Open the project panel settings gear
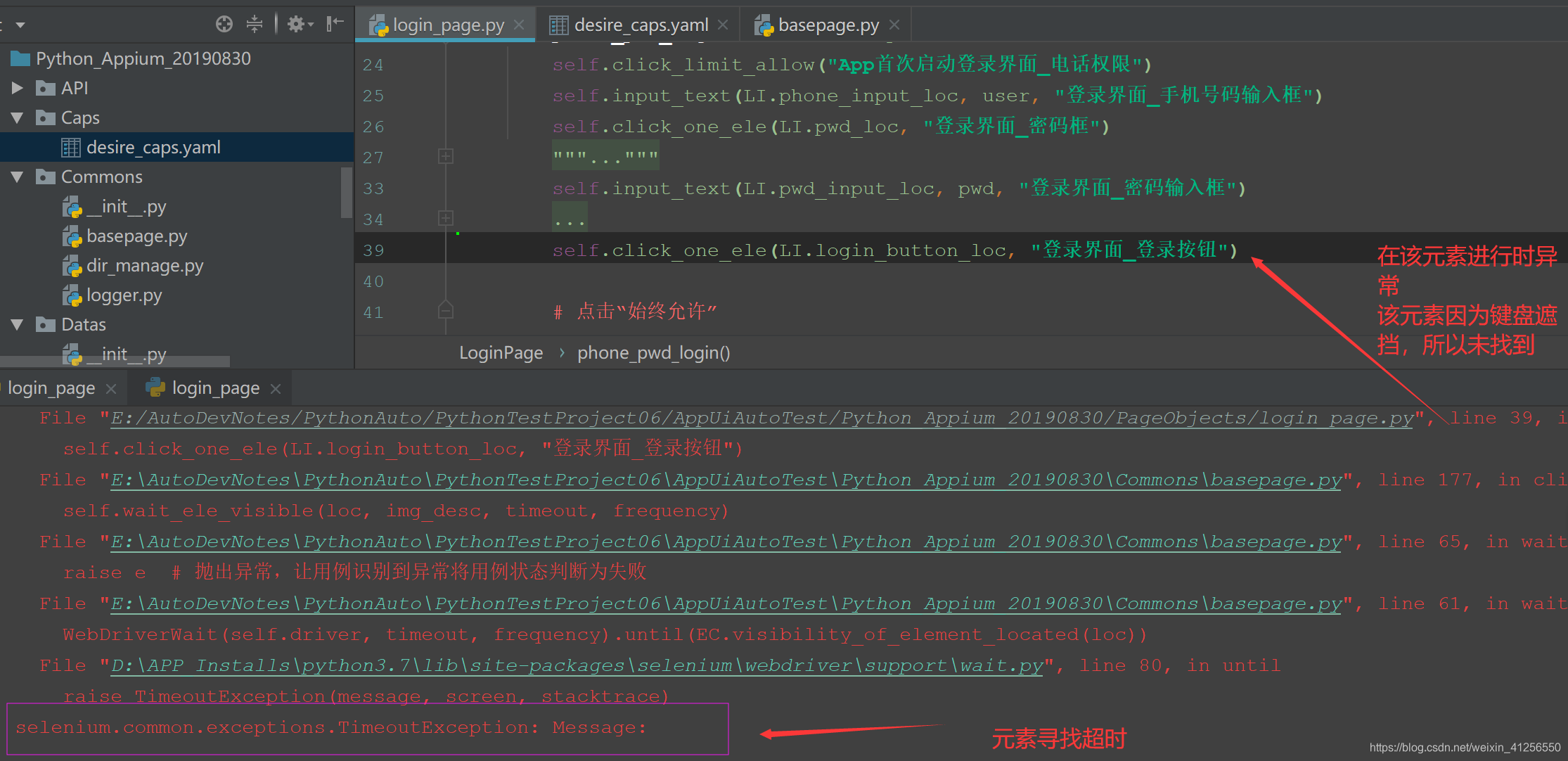Image resolution: width=1568 pixels, height=761 pixels. (x=297, y=25)
